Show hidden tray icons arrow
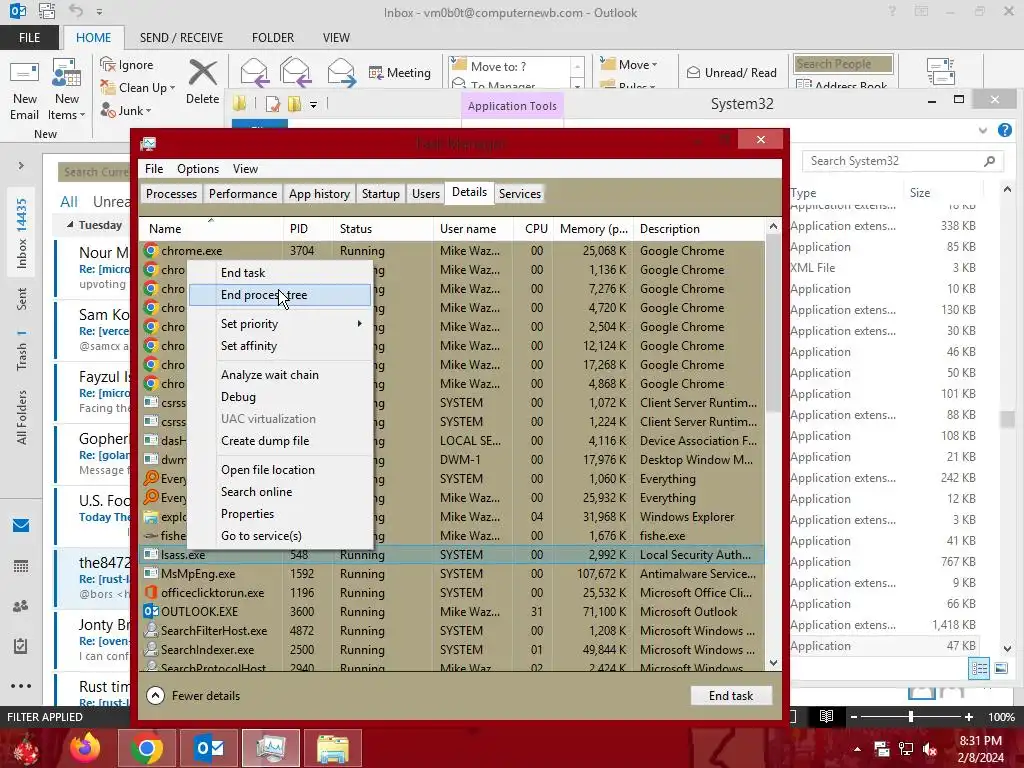1024x768 pixels. [857, 749]
